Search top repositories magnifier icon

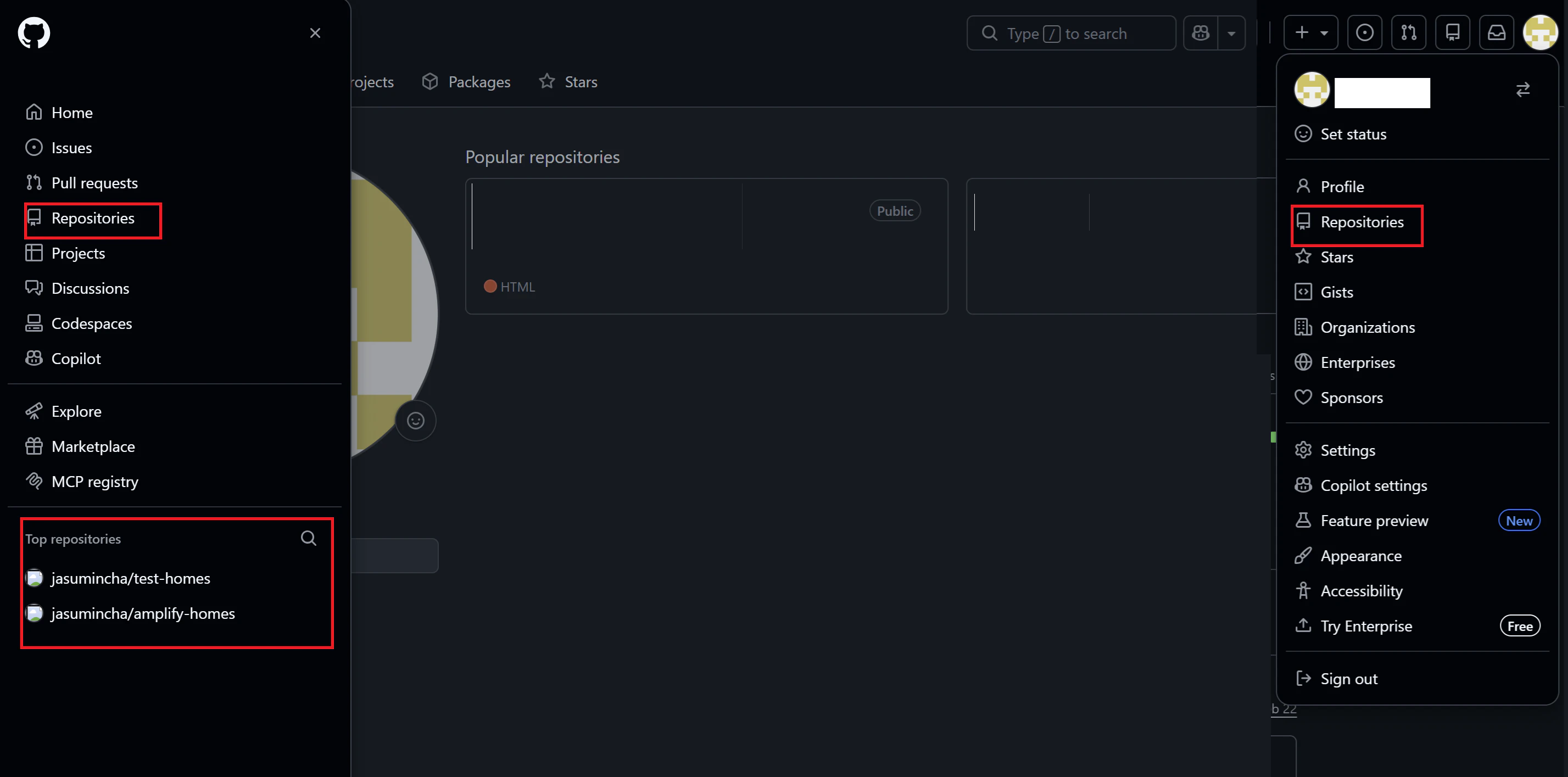pyautogui.click(x=309, y=538)
